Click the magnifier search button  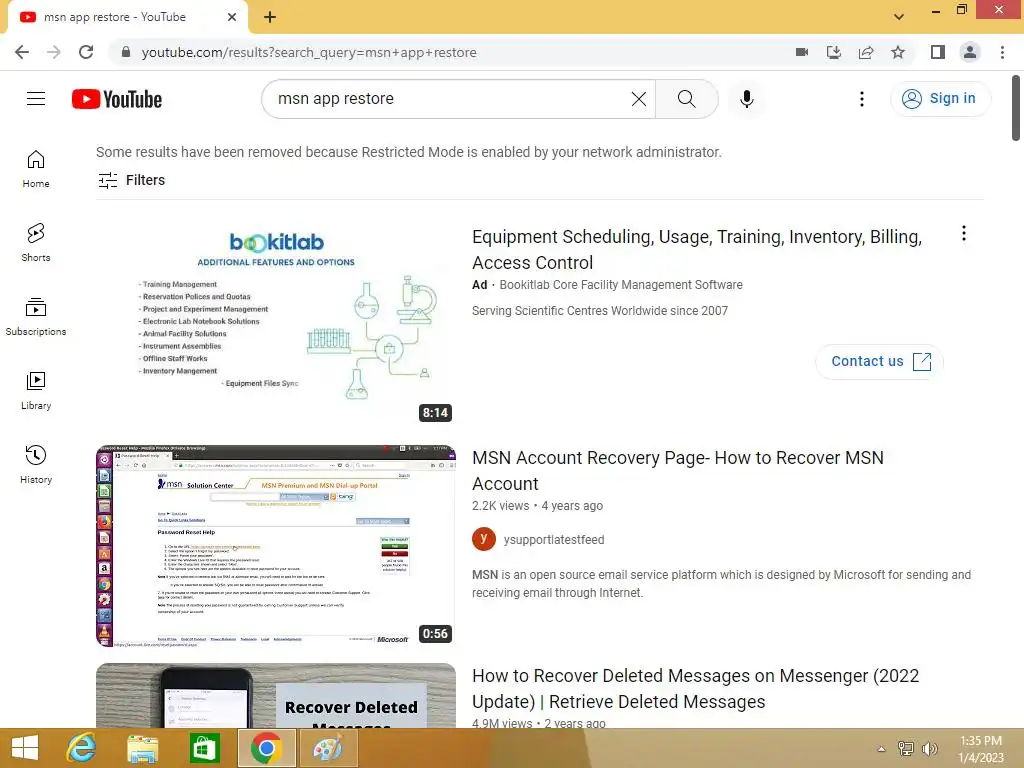click(x=686, y=99)
